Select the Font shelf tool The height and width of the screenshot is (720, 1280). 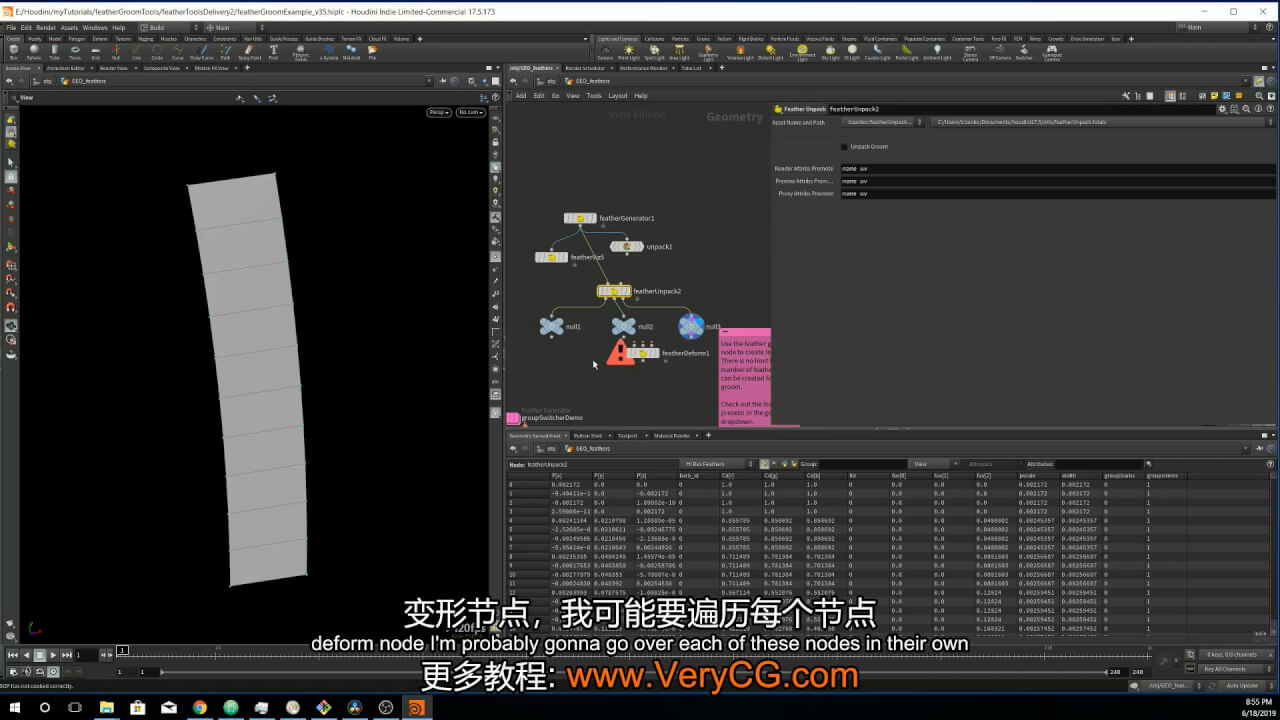(x=274, y=52)
